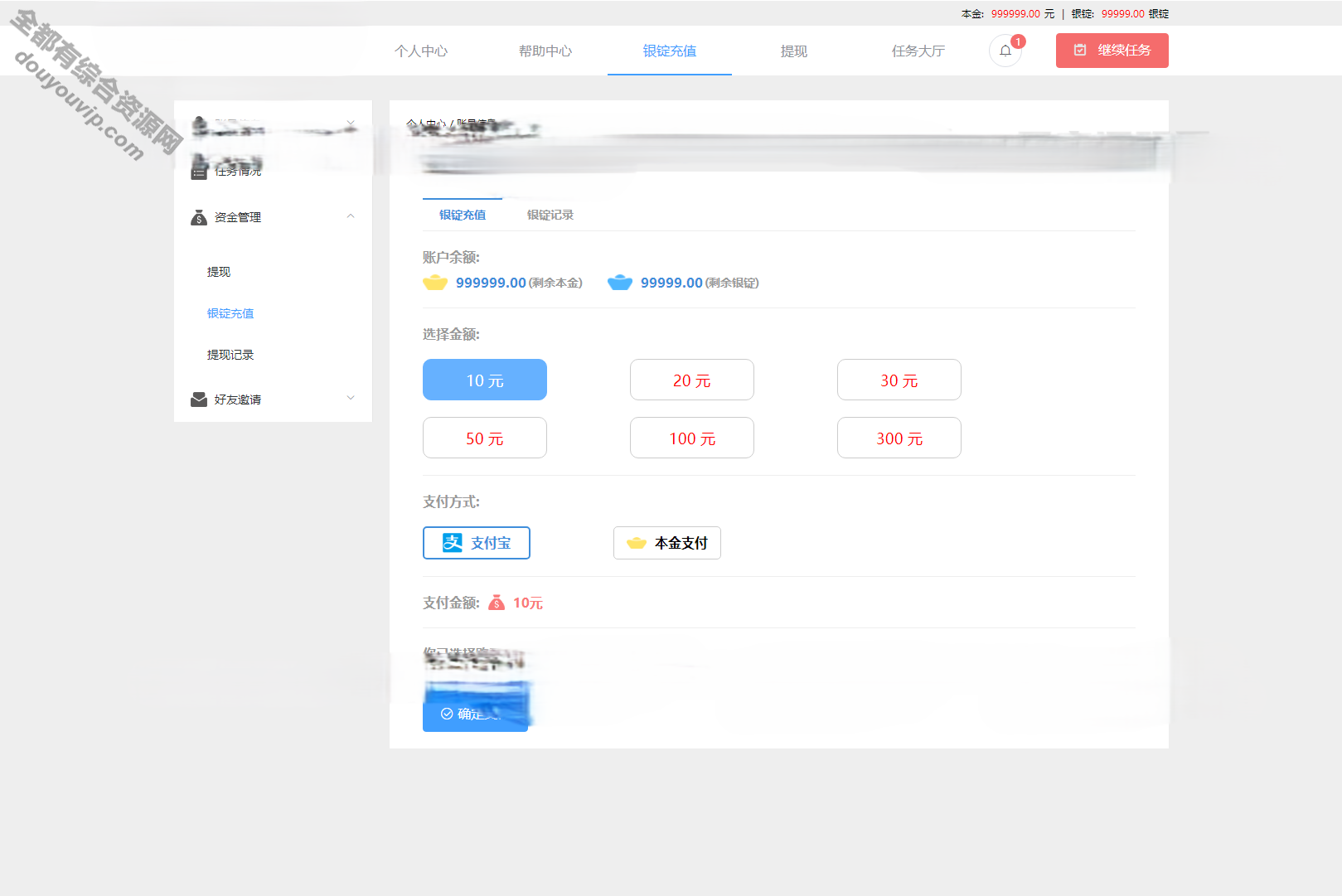
Task: Open 银锭充值 in the sidebar
Action: point(230,313)
